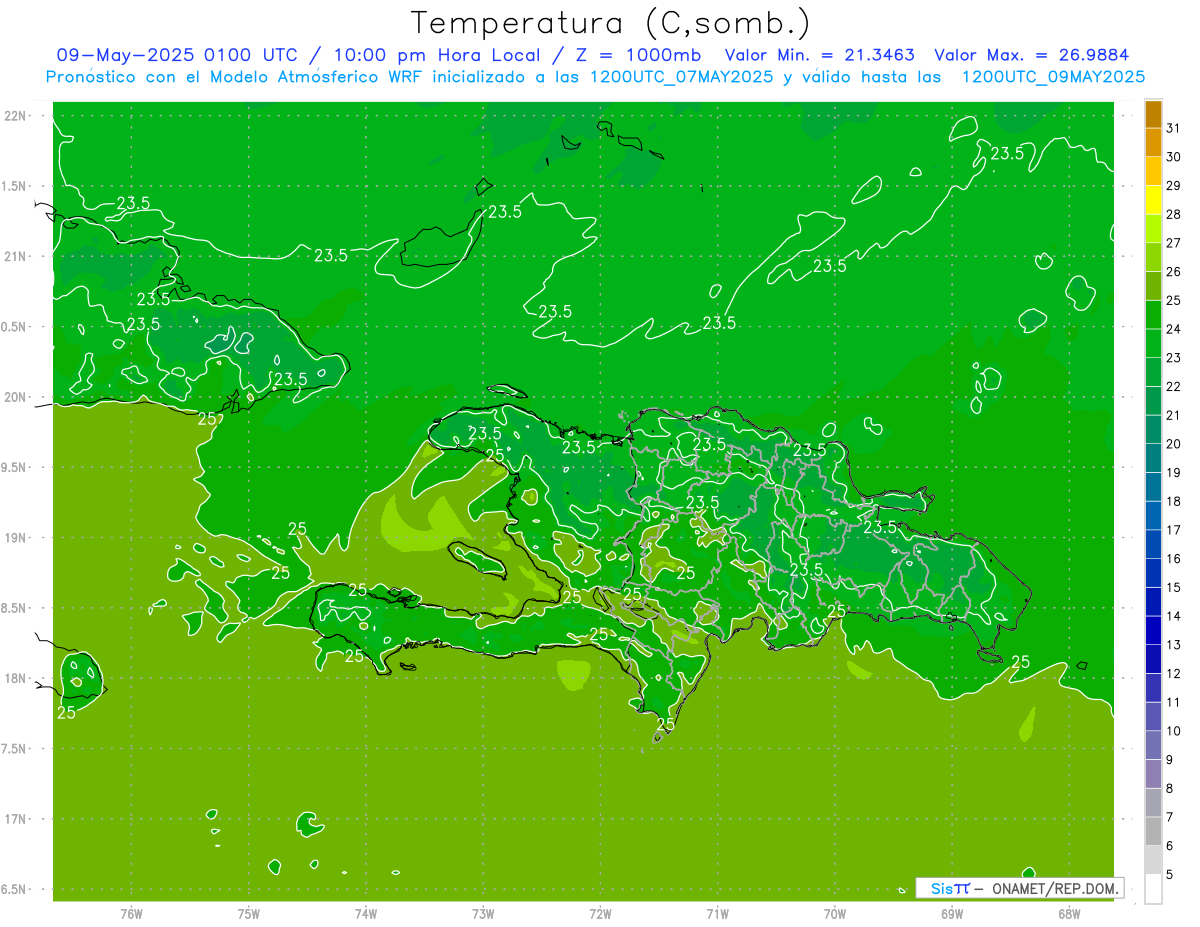This screenshot has width=1200, height=927.
Task: Click the teal swatch between legend values 19 and 20
Action: click(x=1153, y=458)
